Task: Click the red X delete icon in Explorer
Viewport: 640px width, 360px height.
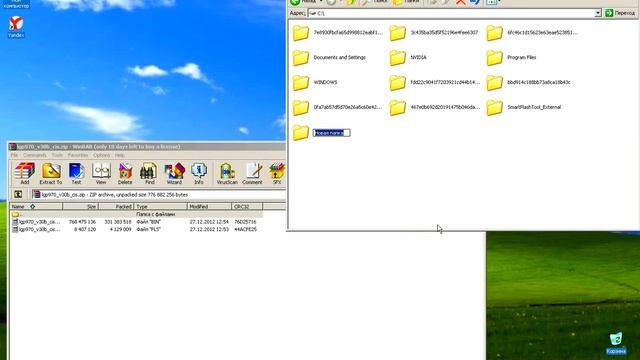Action: [x=460, y=2]
